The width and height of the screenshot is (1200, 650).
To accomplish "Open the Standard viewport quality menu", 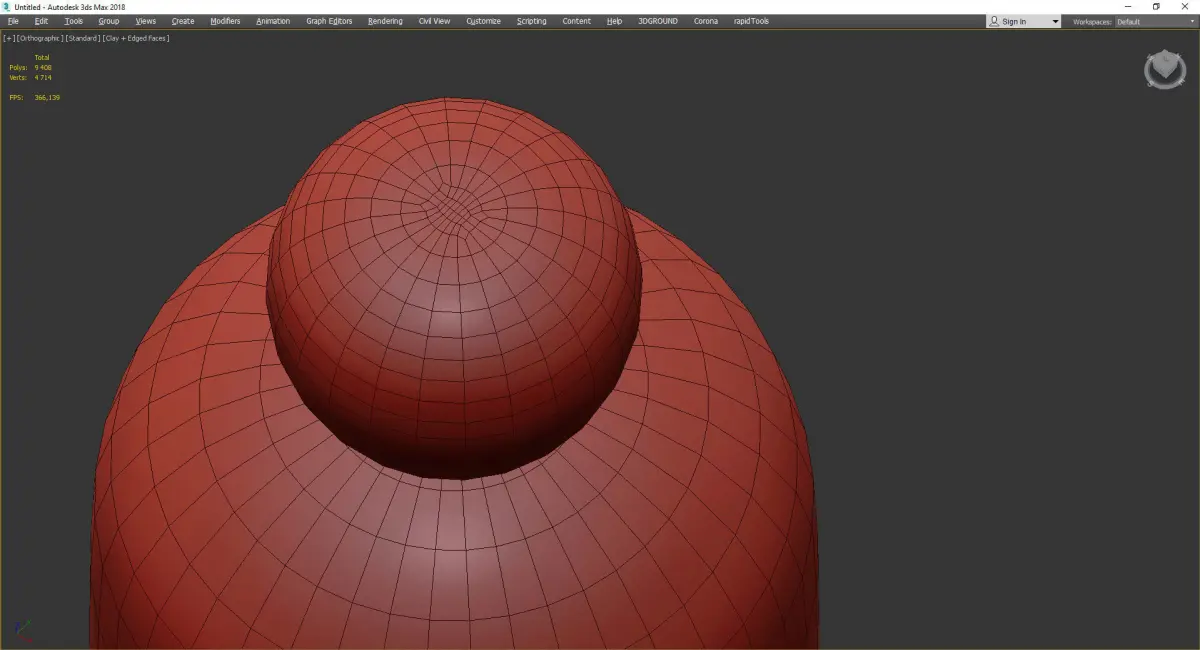I will [x=83, y=38].
